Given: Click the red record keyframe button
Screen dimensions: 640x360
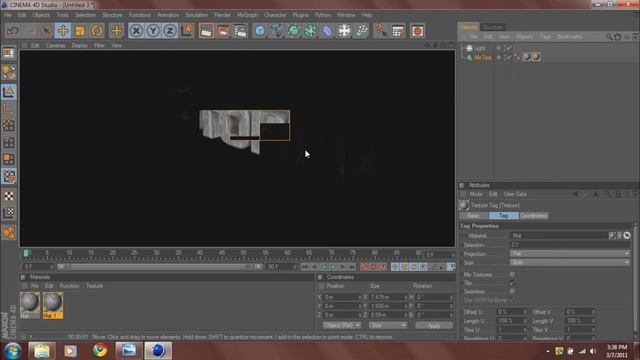Looking at the screenshot, I should tap(363, 267).
